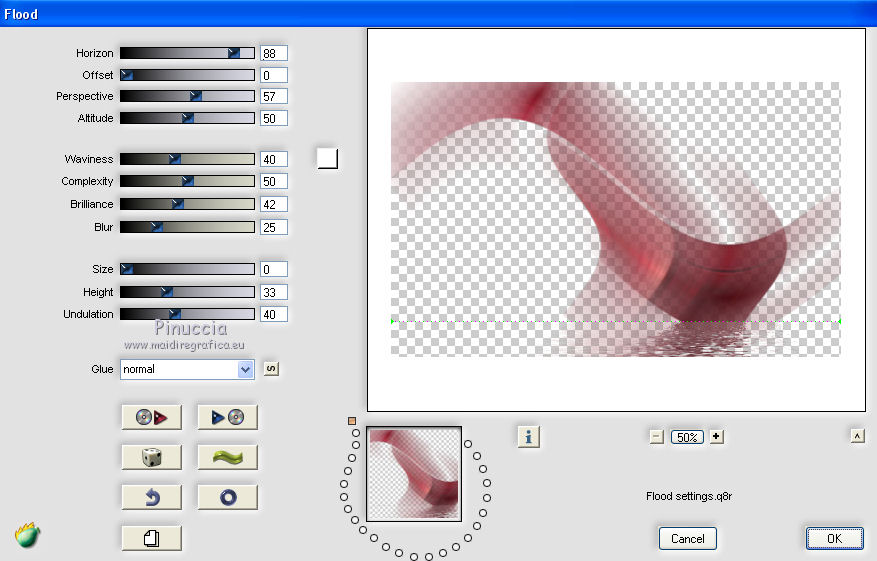Click the Horizon value field showing 88
This screenshot has width=877, height=561.
274,53
